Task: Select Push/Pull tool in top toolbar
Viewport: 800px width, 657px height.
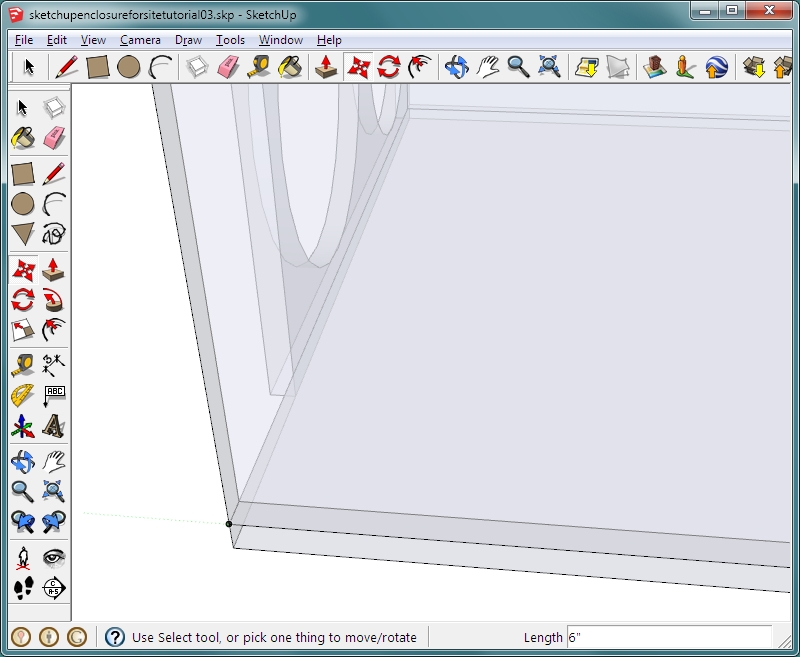Action: [326, 67]
